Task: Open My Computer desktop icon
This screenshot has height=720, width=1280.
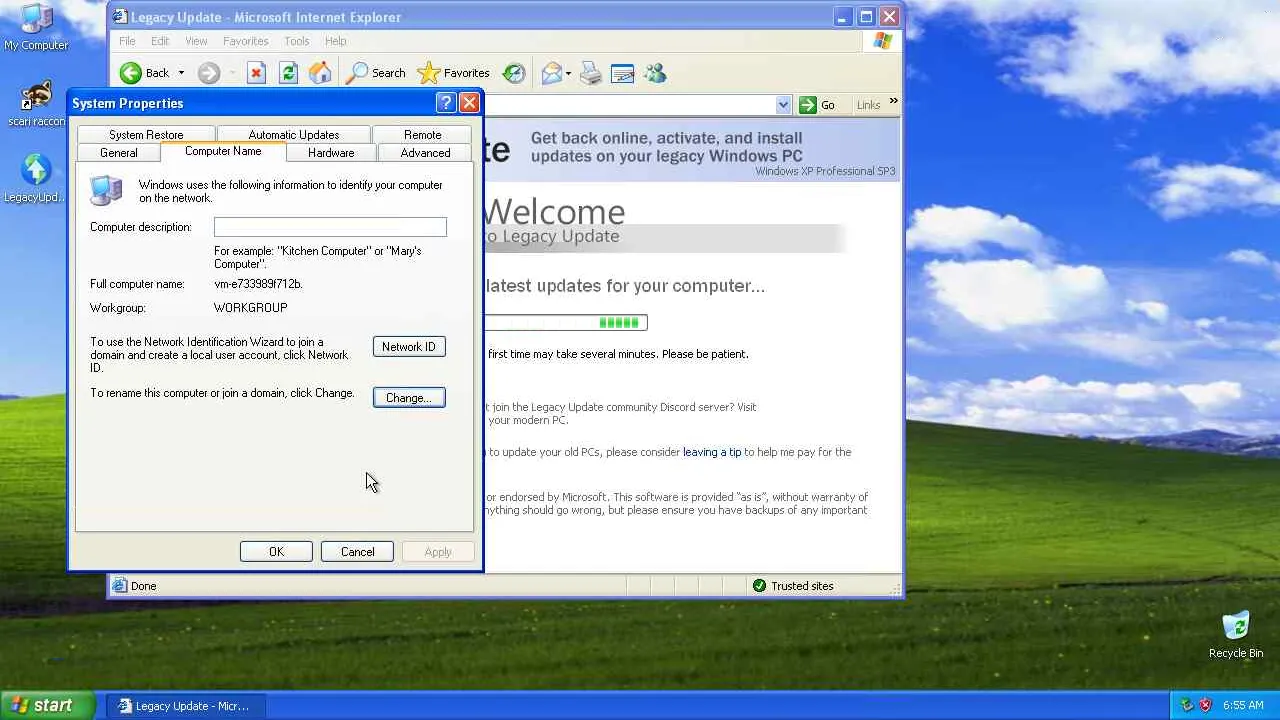Action: point(36,28)
